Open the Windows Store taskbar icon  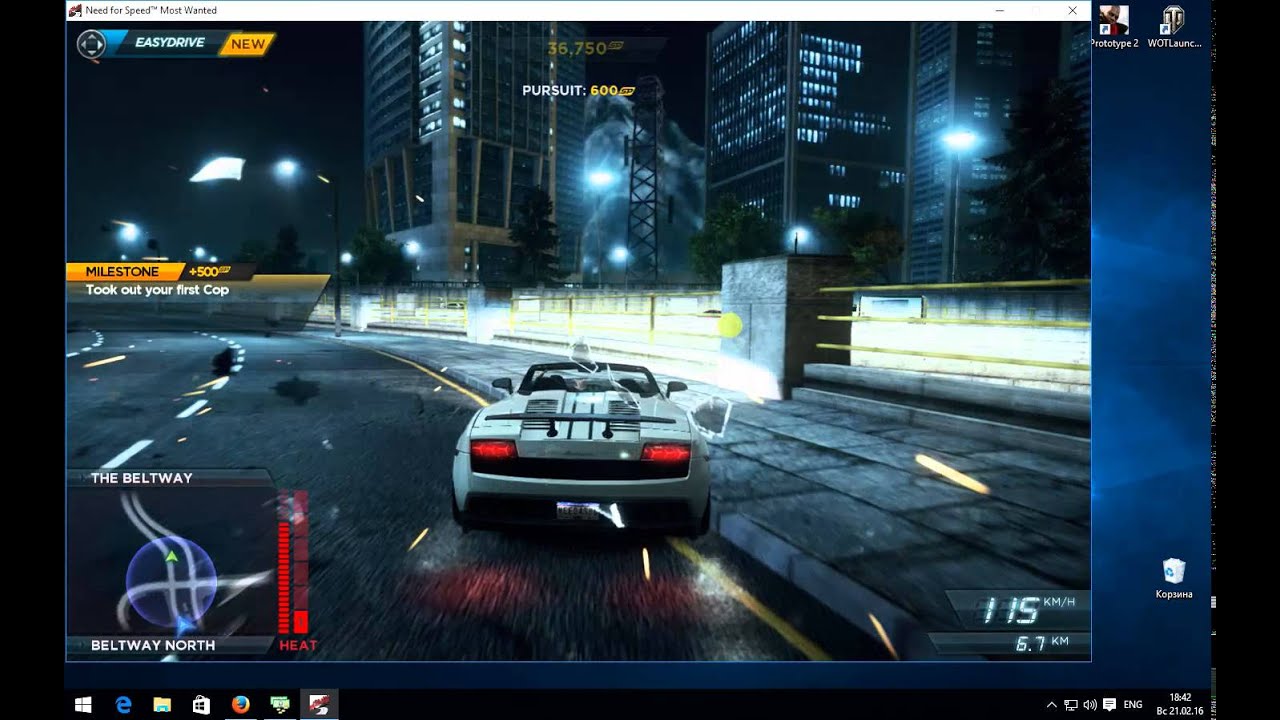201,704
